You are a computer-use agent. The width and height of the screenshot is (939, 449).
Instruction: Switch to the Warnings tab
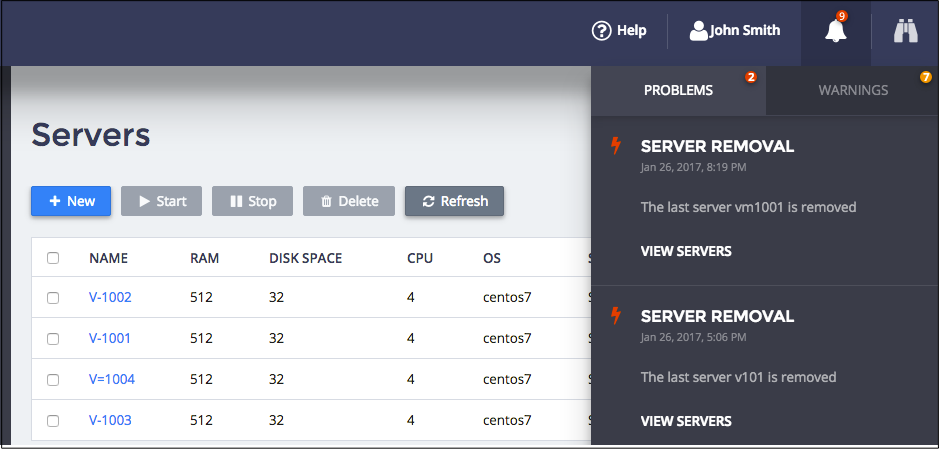point(853,90)
